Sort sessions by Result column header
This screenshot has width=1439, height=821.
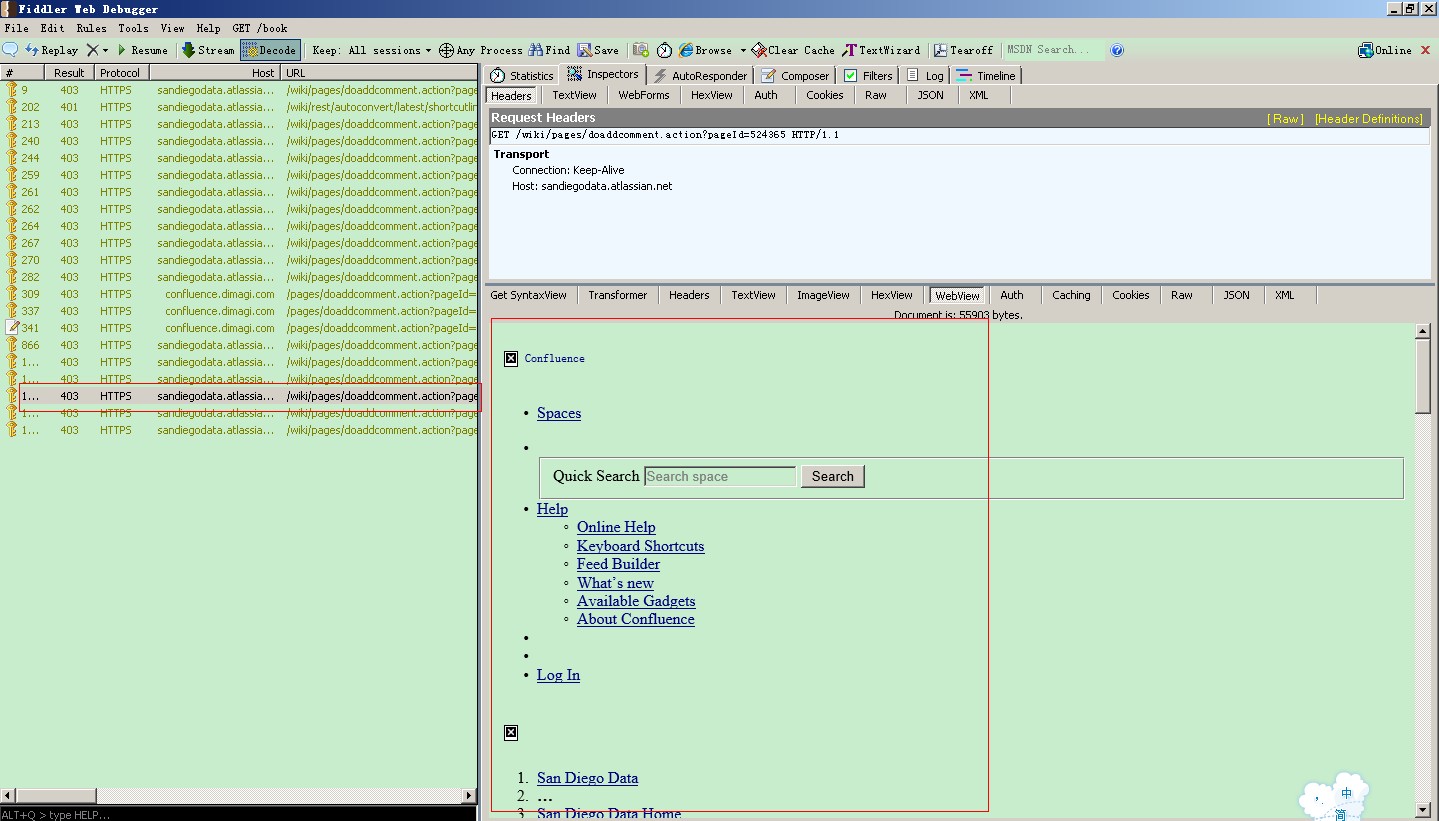69,73
